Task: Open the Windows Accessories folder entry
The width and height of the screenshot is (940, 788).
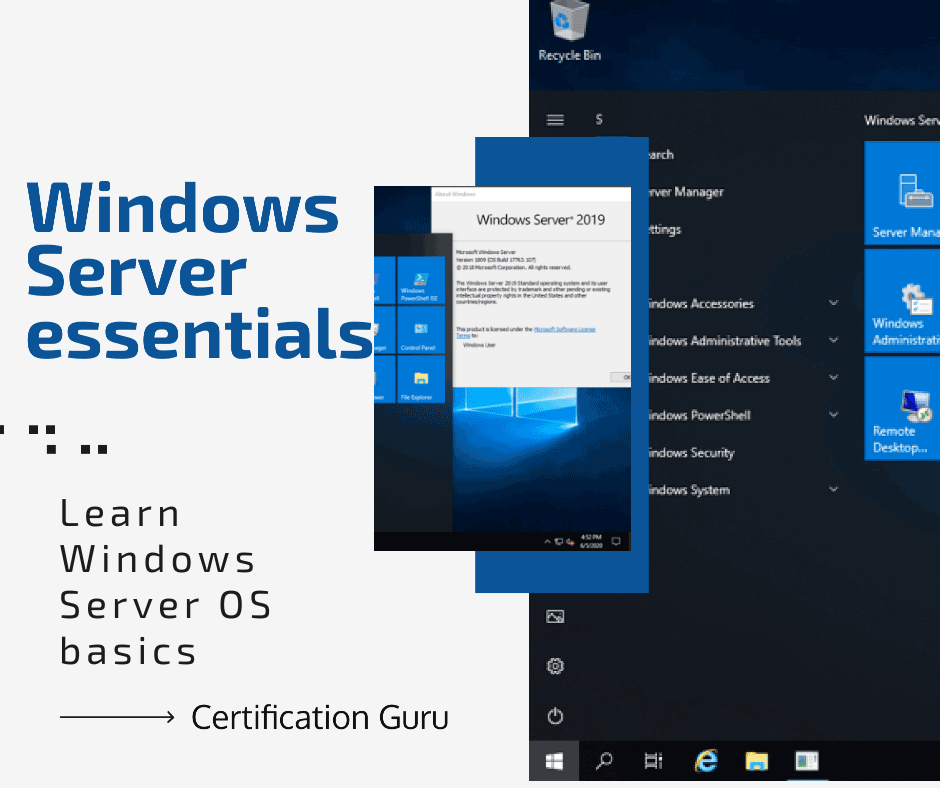Action: pos(701,303)
